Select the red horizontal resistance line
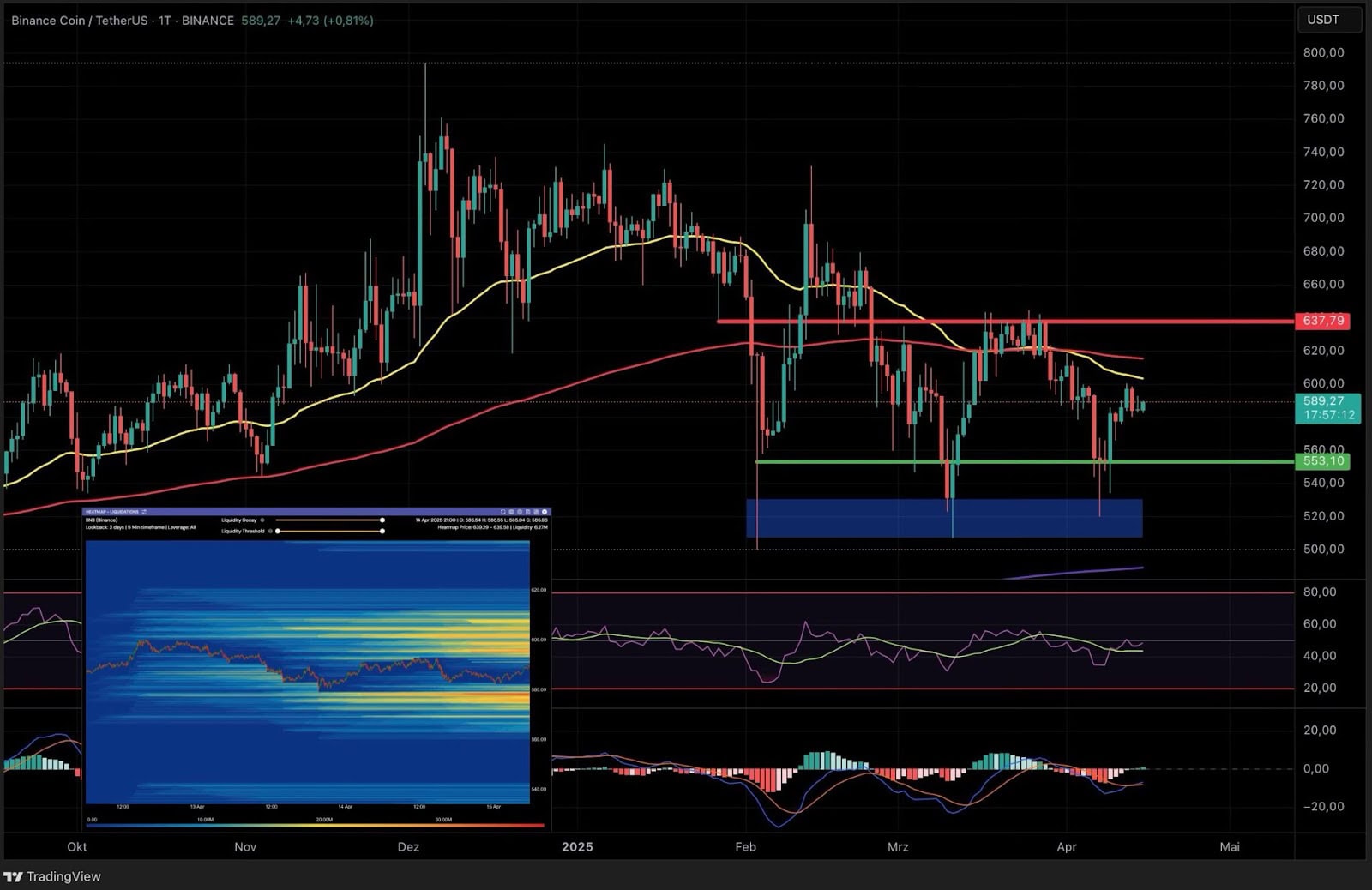Viewport: 1372px width, 890px height. click(x=1005, y=322)
